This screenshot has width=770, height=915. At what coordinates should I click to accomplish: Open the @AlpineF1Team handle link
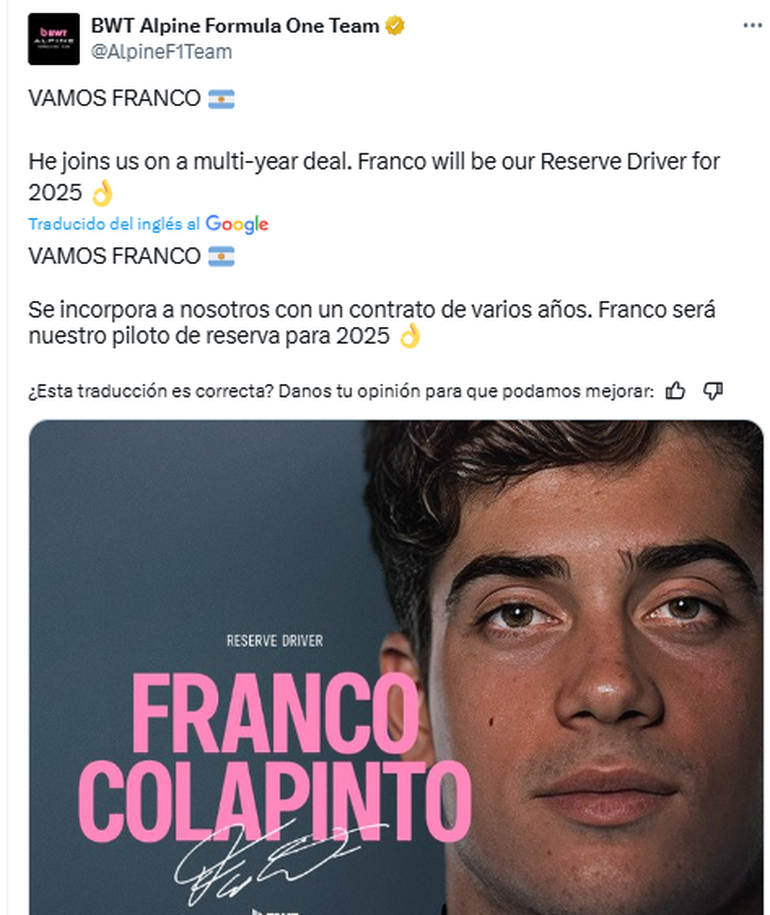[x=161, y=52]
